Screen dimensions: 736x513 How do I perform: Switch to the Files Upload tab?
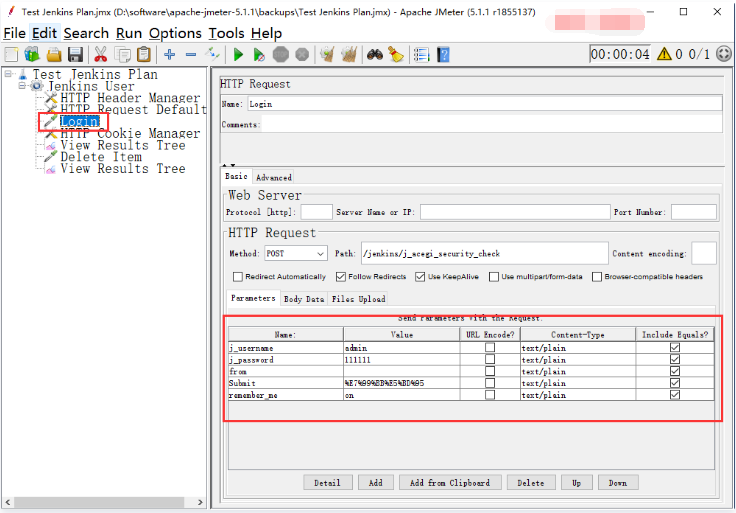(x=359, y=299)
